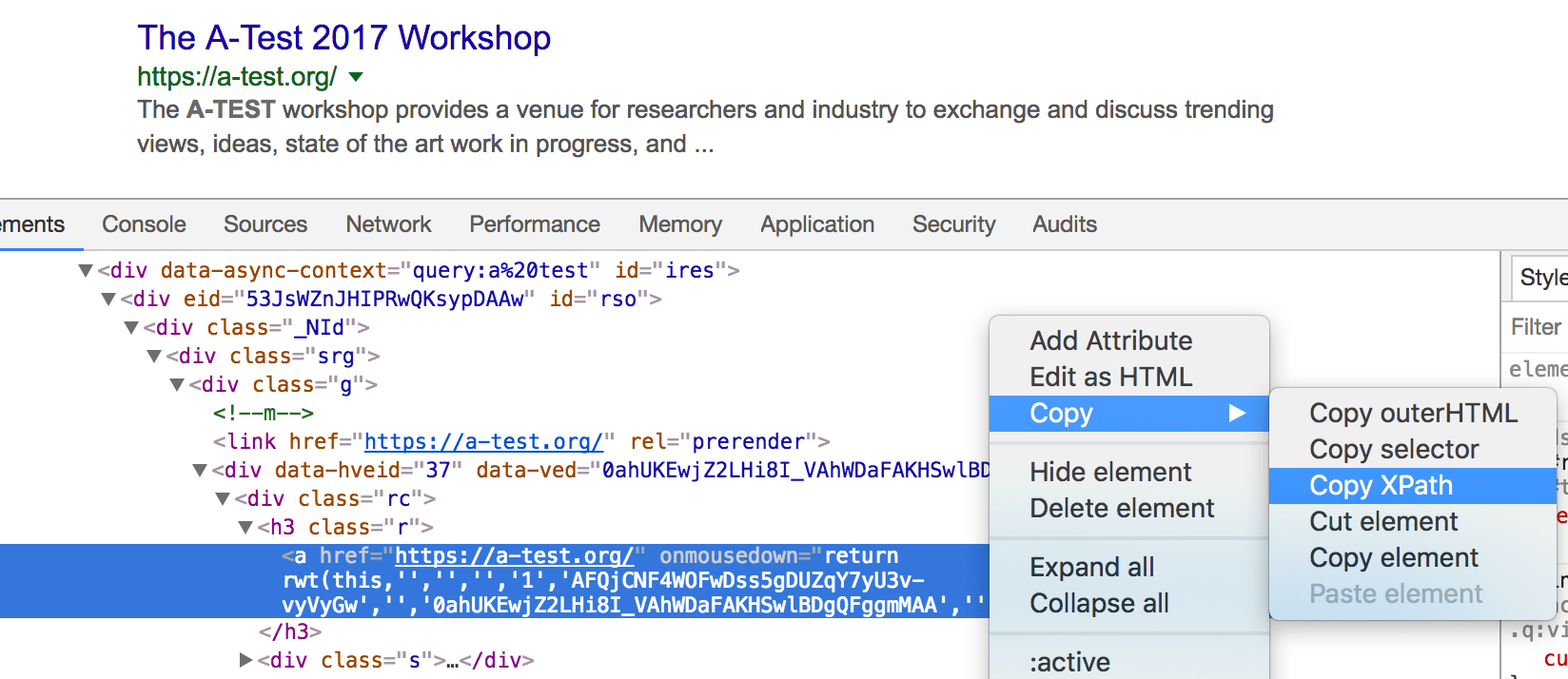Choose Expand all
The height and width of the screenshot is (679, 1568).
[1092, 567]
